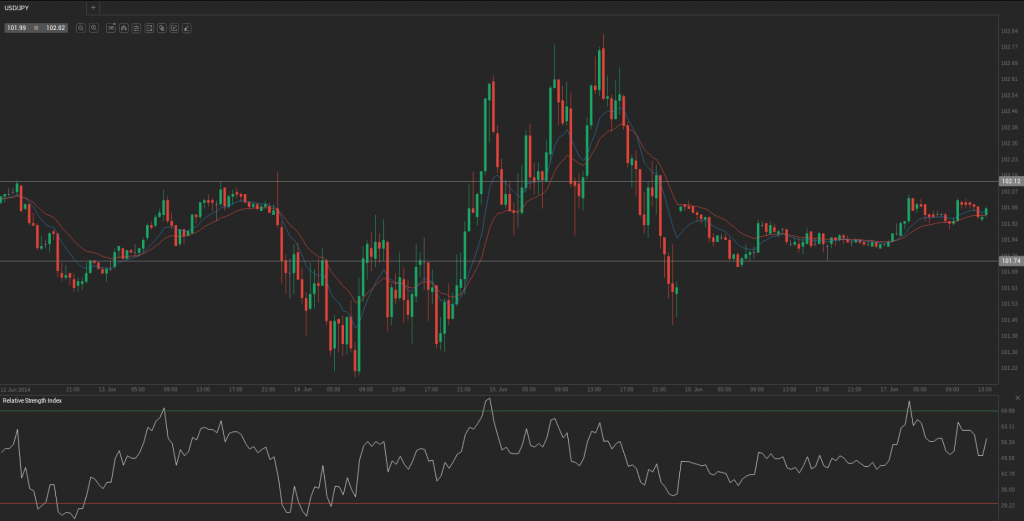The width and height of the screenshot is (1024, 521).
Task: Click the small square between bid and ask
Action: [35, 28]
